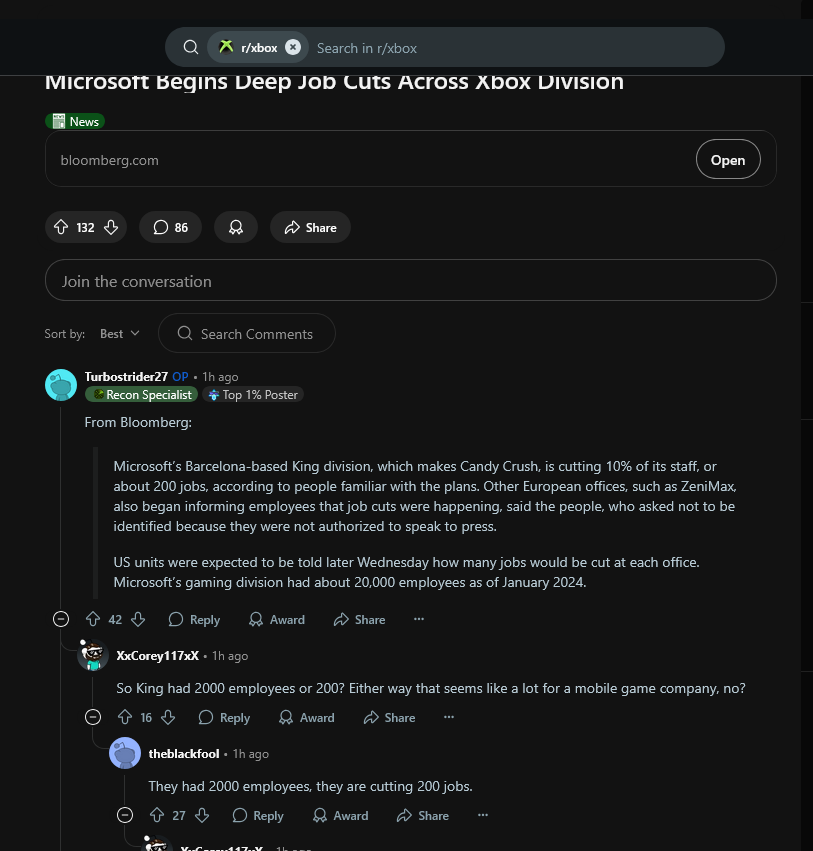Open the bloomberg.com article
813x851 pixels.
[728, 160]
